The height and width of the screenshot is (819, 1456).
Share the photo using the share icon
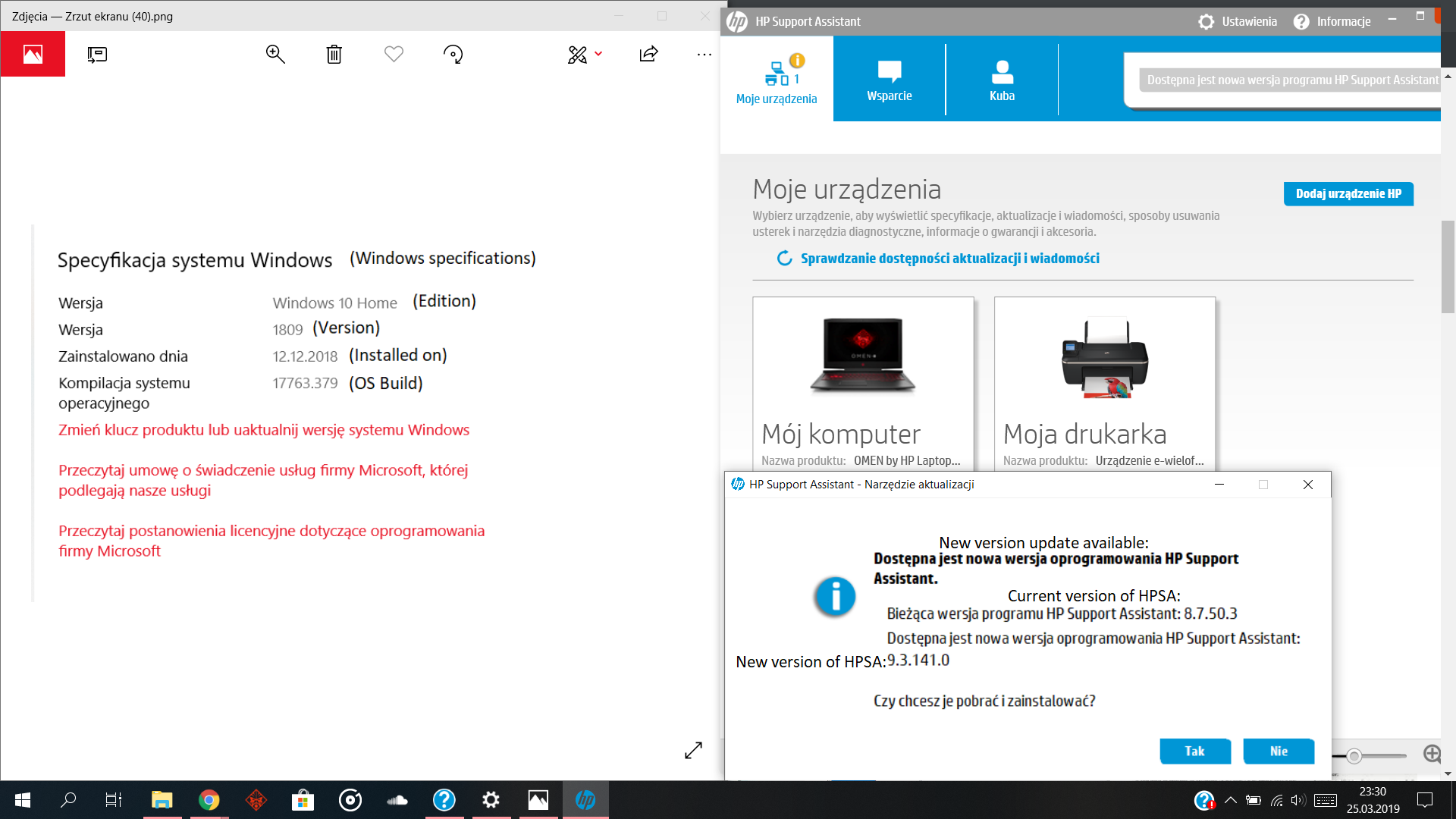648,54
